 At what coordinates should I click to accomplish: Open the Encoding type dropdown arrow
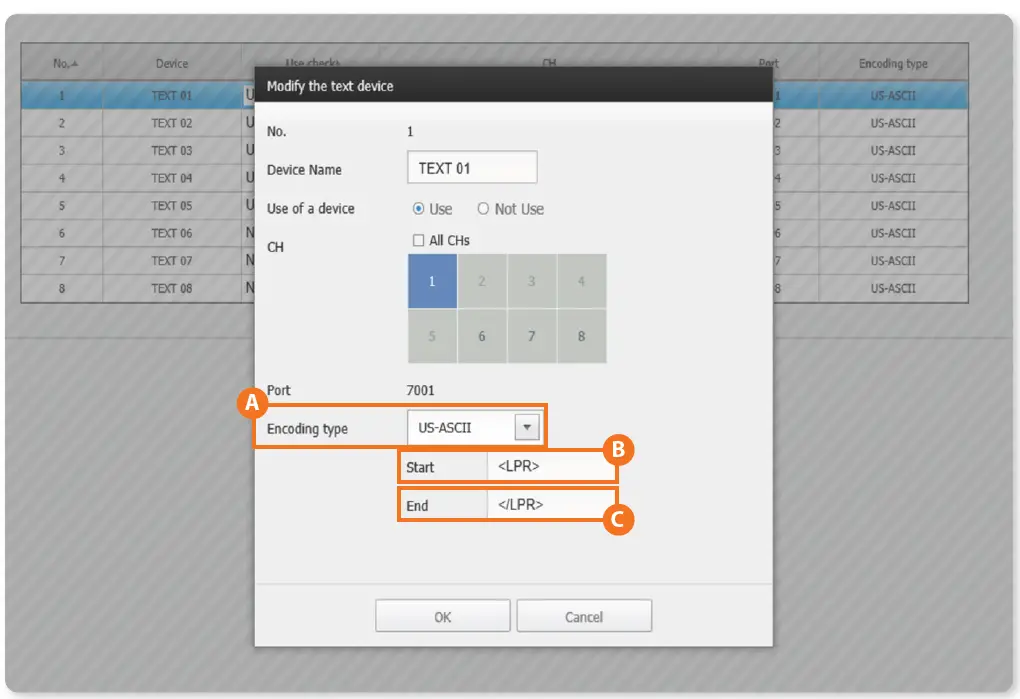coord(527,427)
